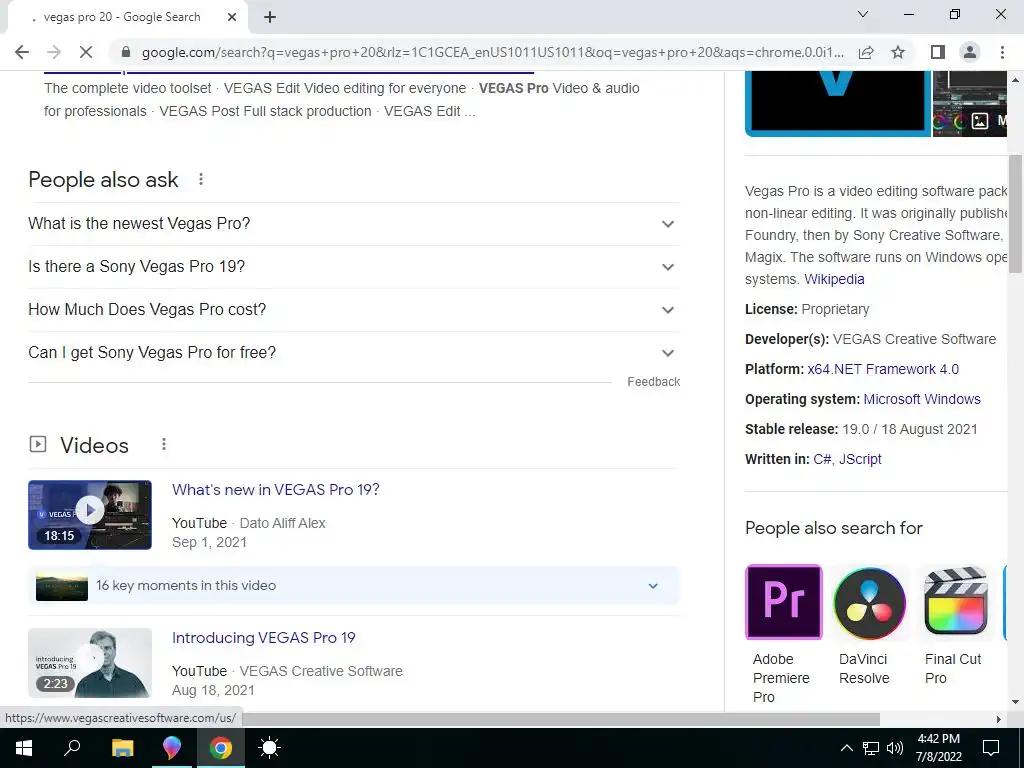Screen dimensions: 1024x768
Task: Select Adobe Premiere Pro icon
Action: [784, 602]
